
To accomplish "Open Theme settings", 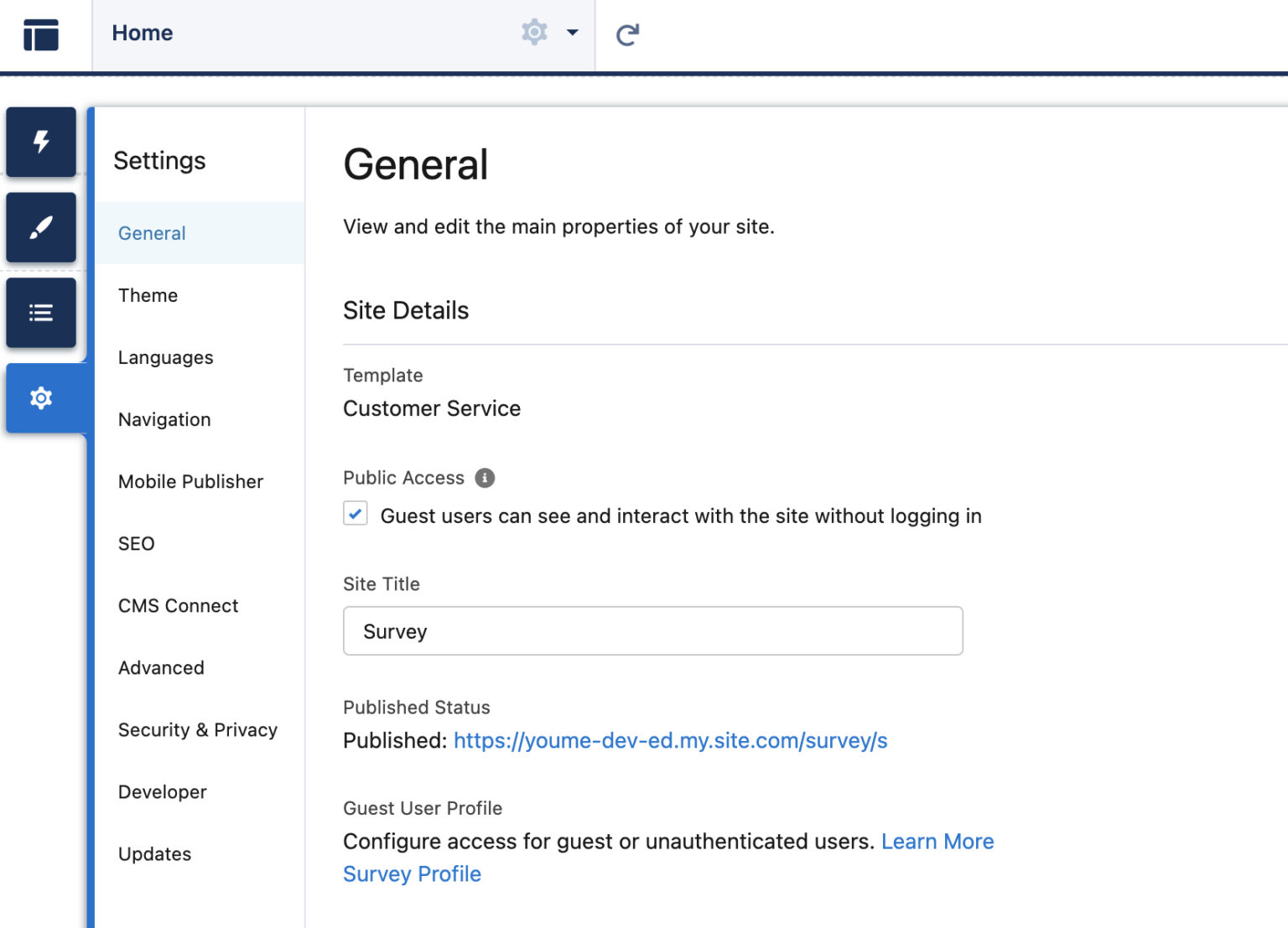I will click(148, 295).
